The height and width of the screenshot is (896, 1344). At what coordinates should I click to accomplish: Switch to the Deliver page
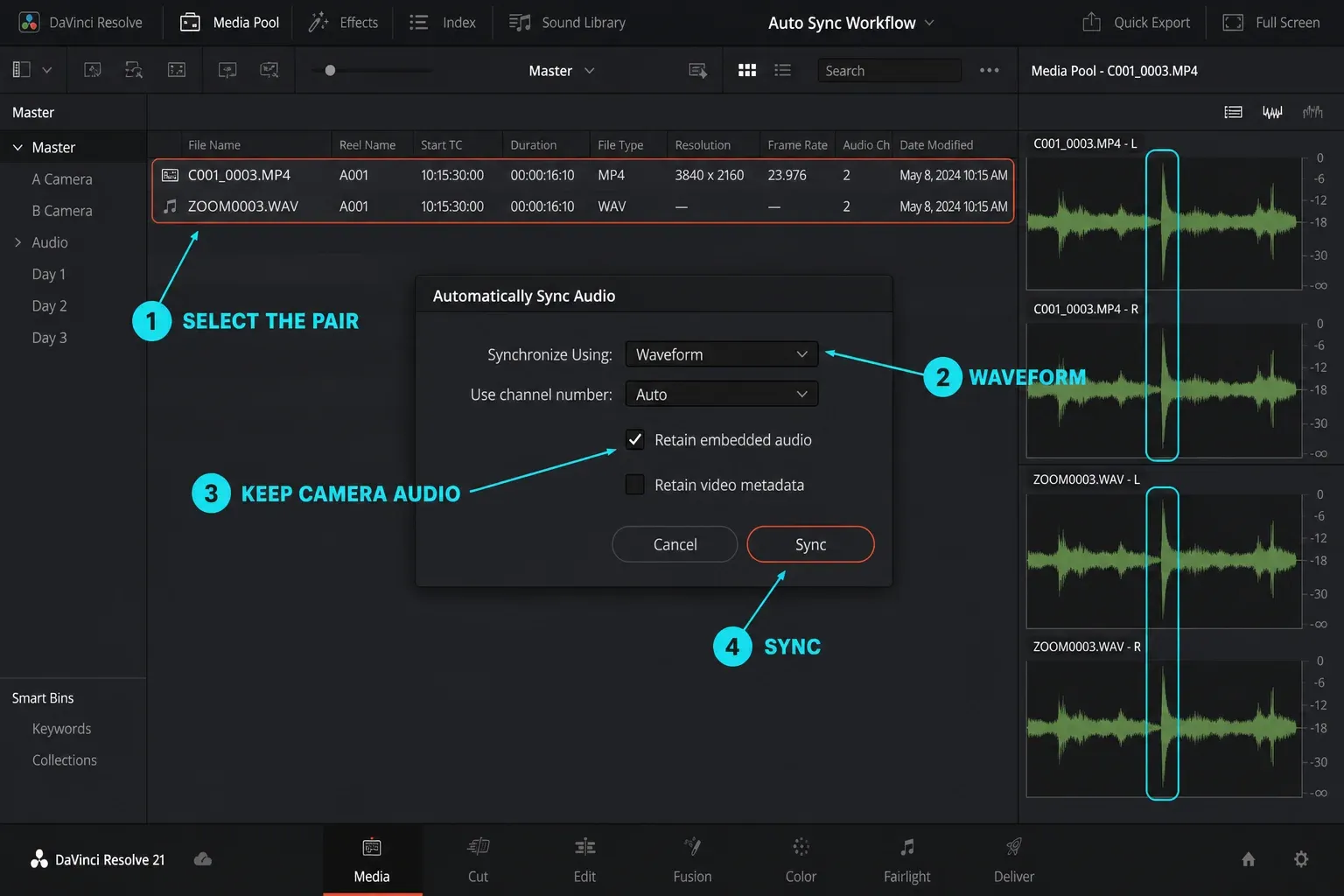(1014, 860)
